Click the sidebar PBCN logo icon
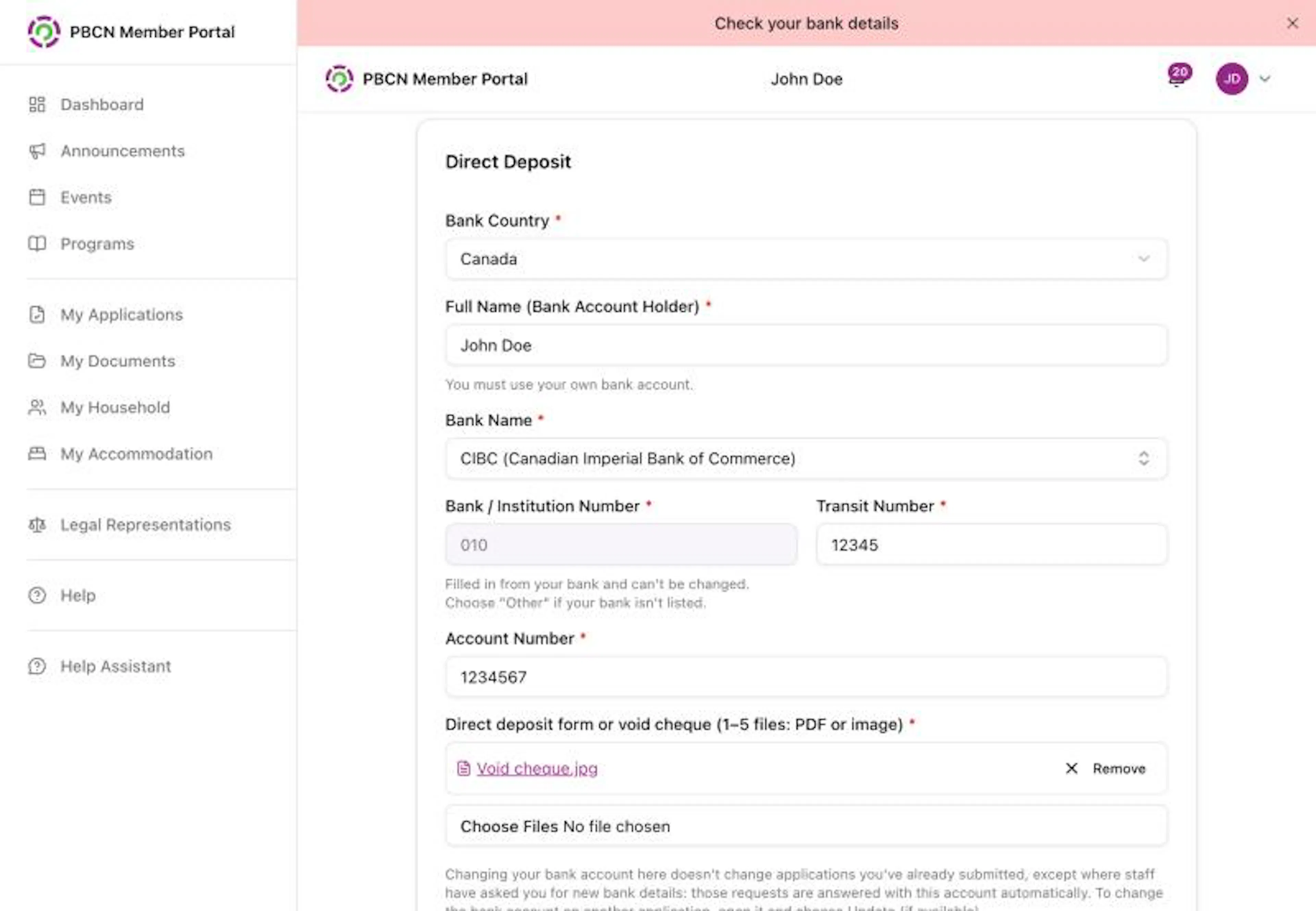Image resolution: width=1316 pixels, height=911 pixels. point(44,32)
